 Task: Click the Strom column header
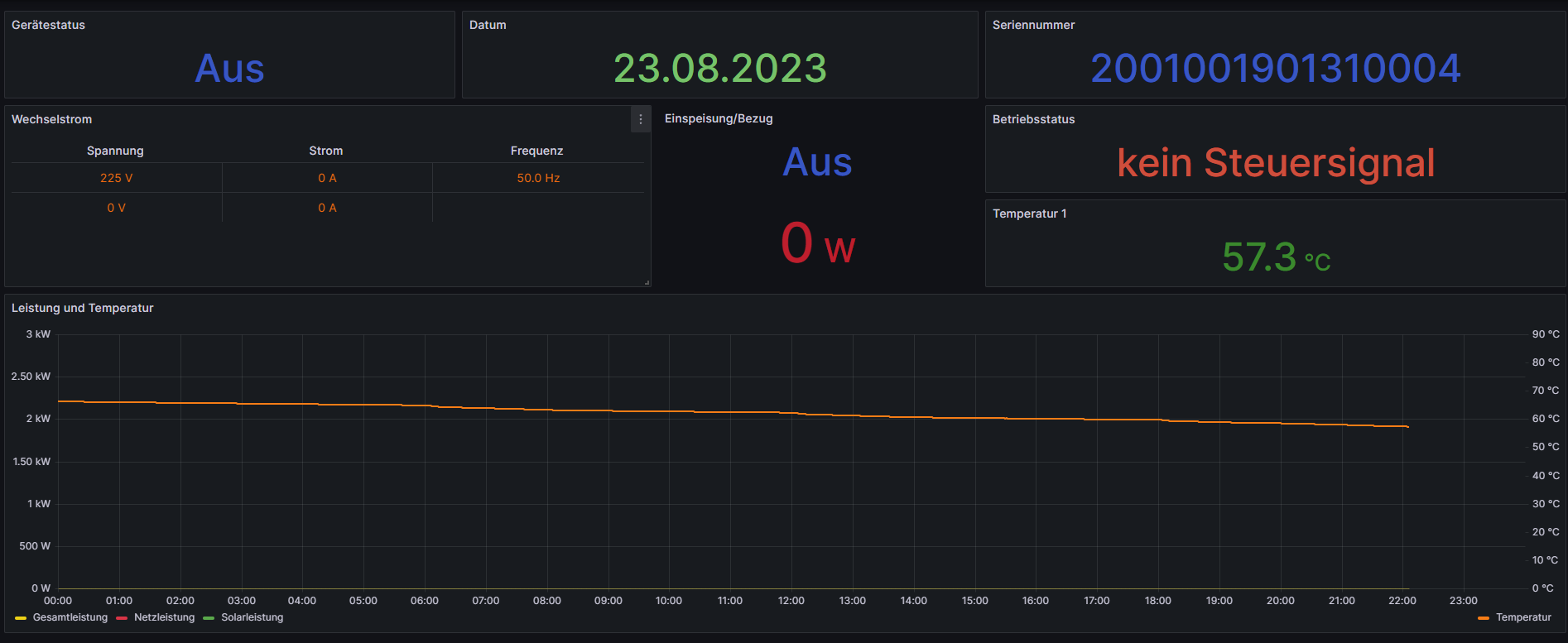click(x=326, y=151)
